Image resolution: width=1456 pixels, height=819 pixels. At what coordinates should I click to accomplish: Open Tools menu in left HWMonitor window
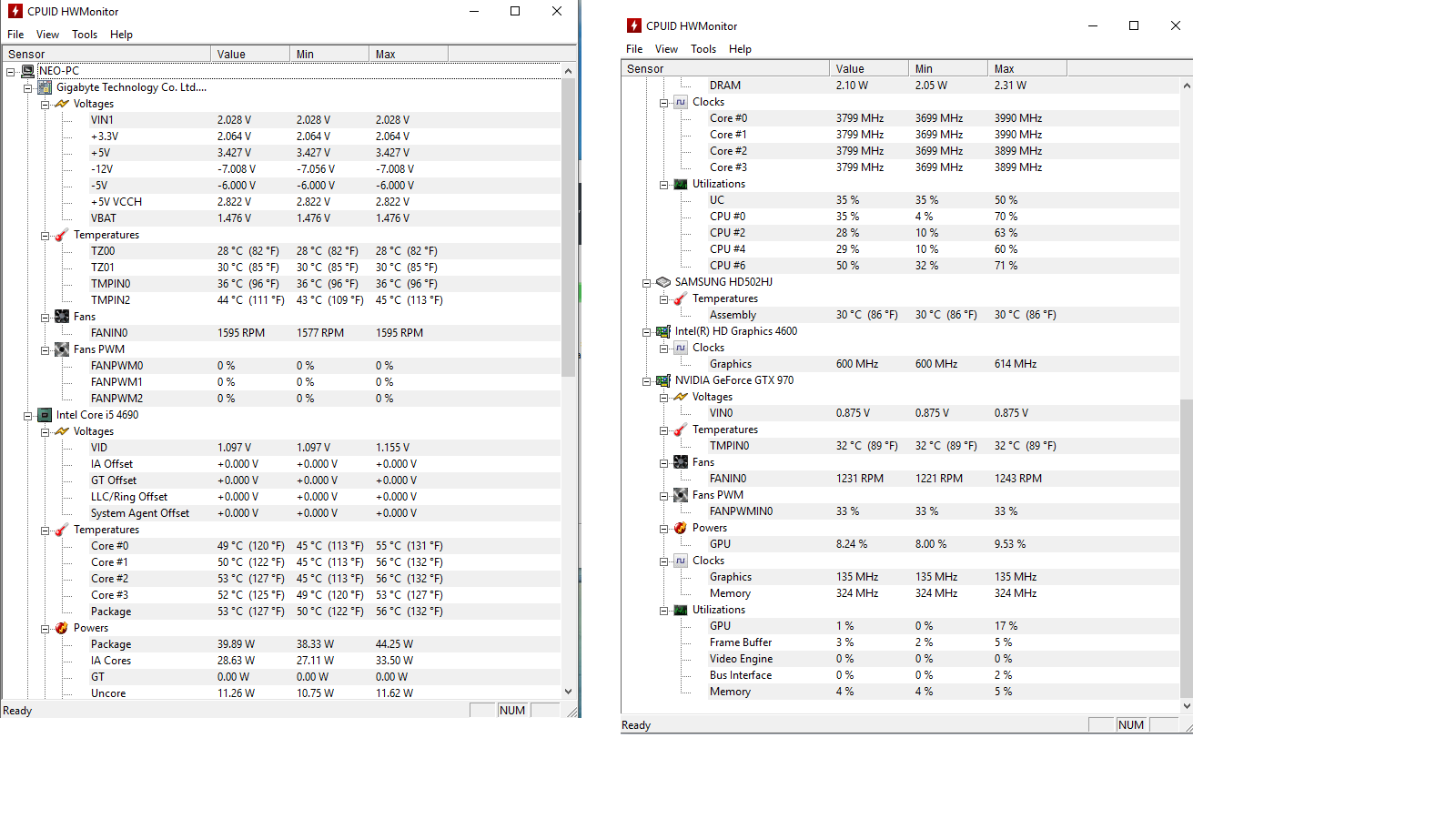click(x=85, y=35)
